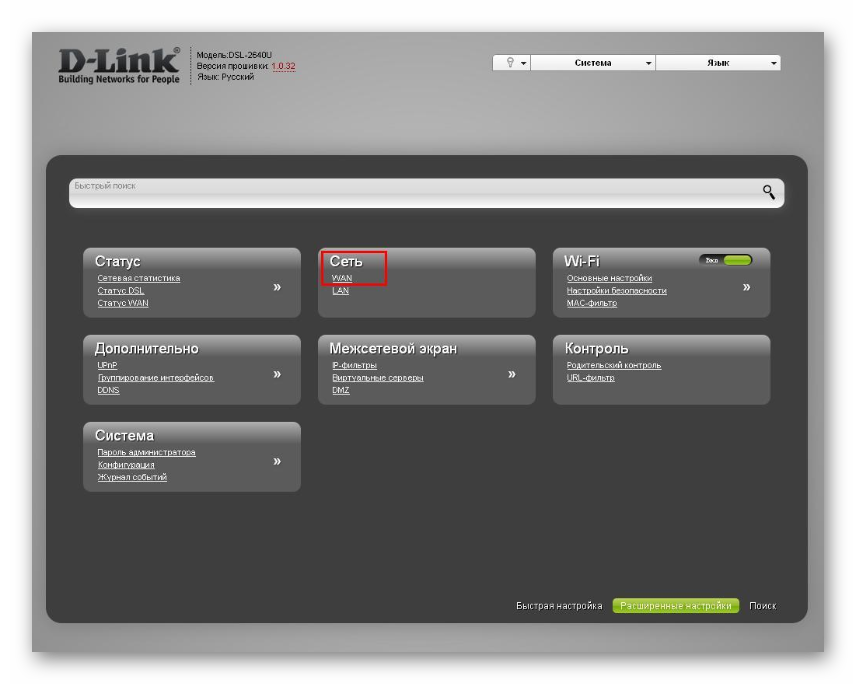Expand Wi-Fi section with double-arrow icon
Image resolution: width=856 pixels, height=684 pixels.
(x=746, y=287)
